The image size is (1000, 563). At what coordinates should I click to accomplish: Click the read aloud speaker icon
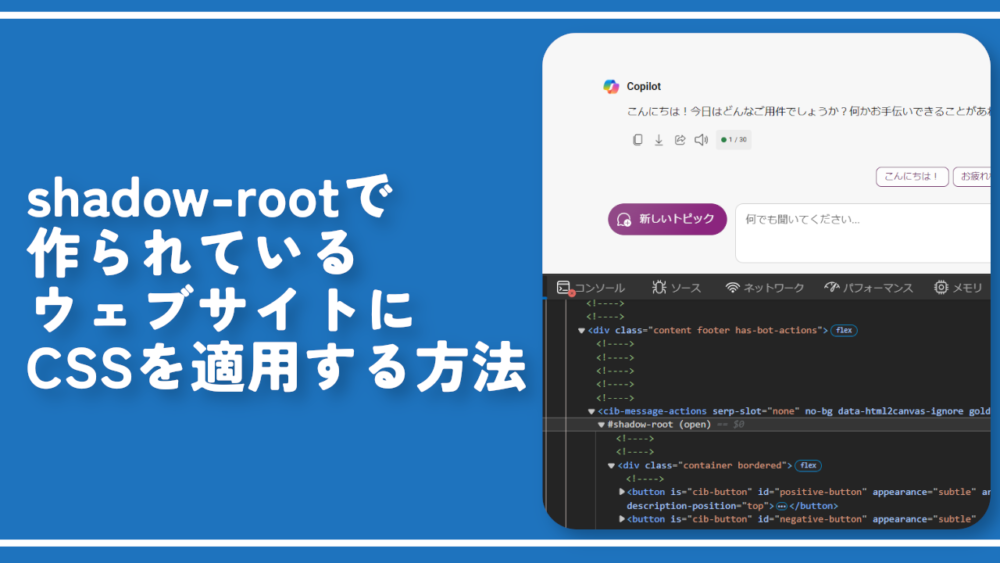pos(701,140)
